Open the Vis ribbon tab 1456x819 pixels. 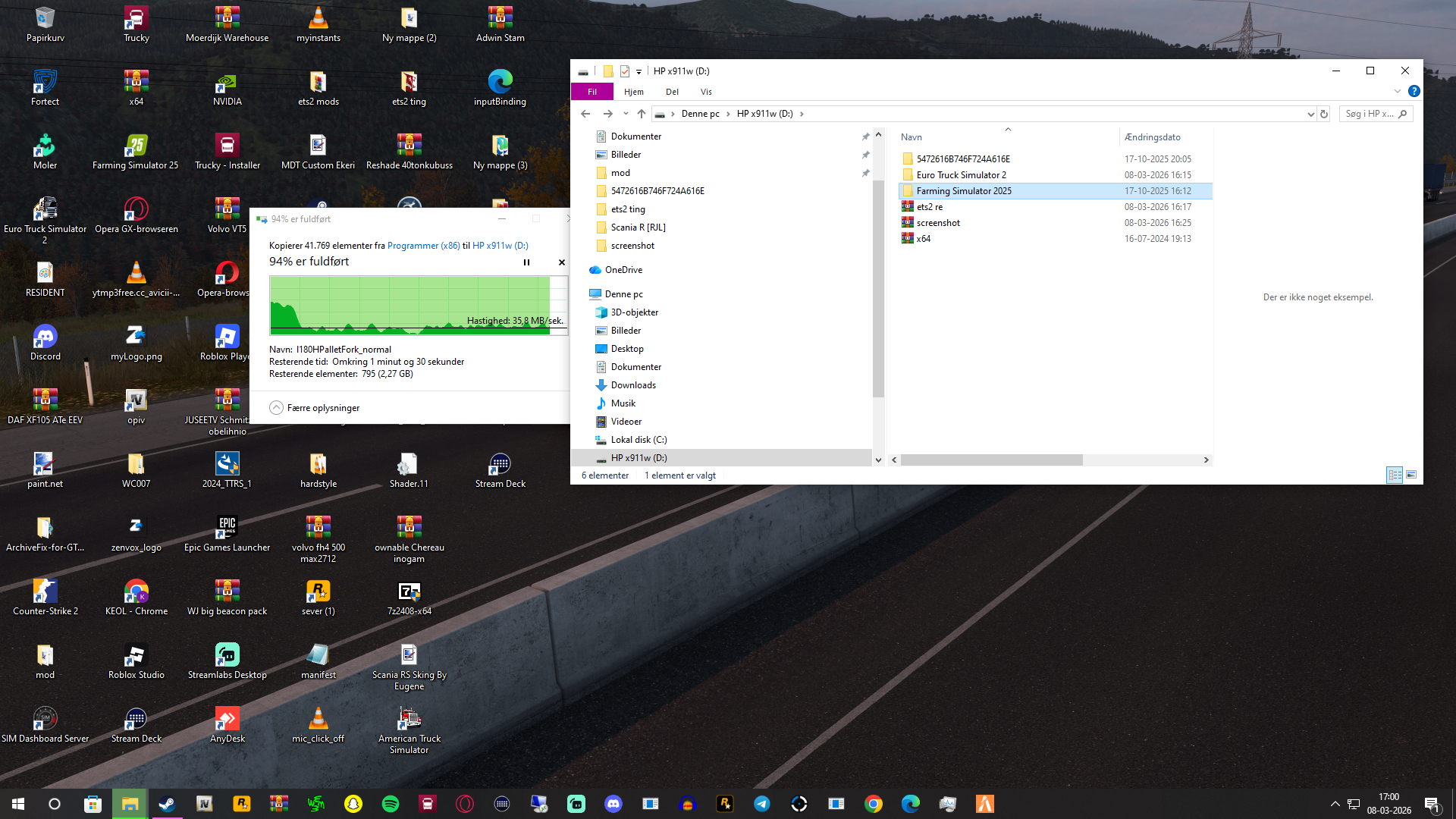706,92
